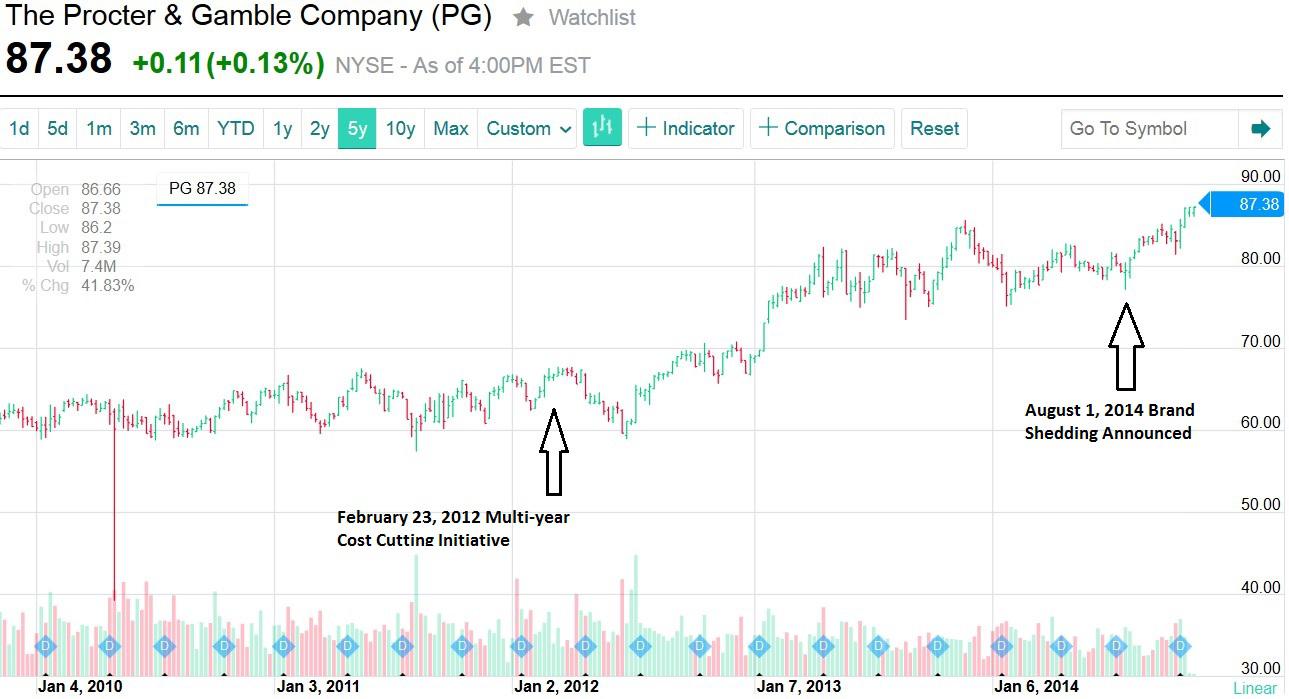Click the Reset button
Viewport: 1289px width, 699px height.
coord(933,128)
